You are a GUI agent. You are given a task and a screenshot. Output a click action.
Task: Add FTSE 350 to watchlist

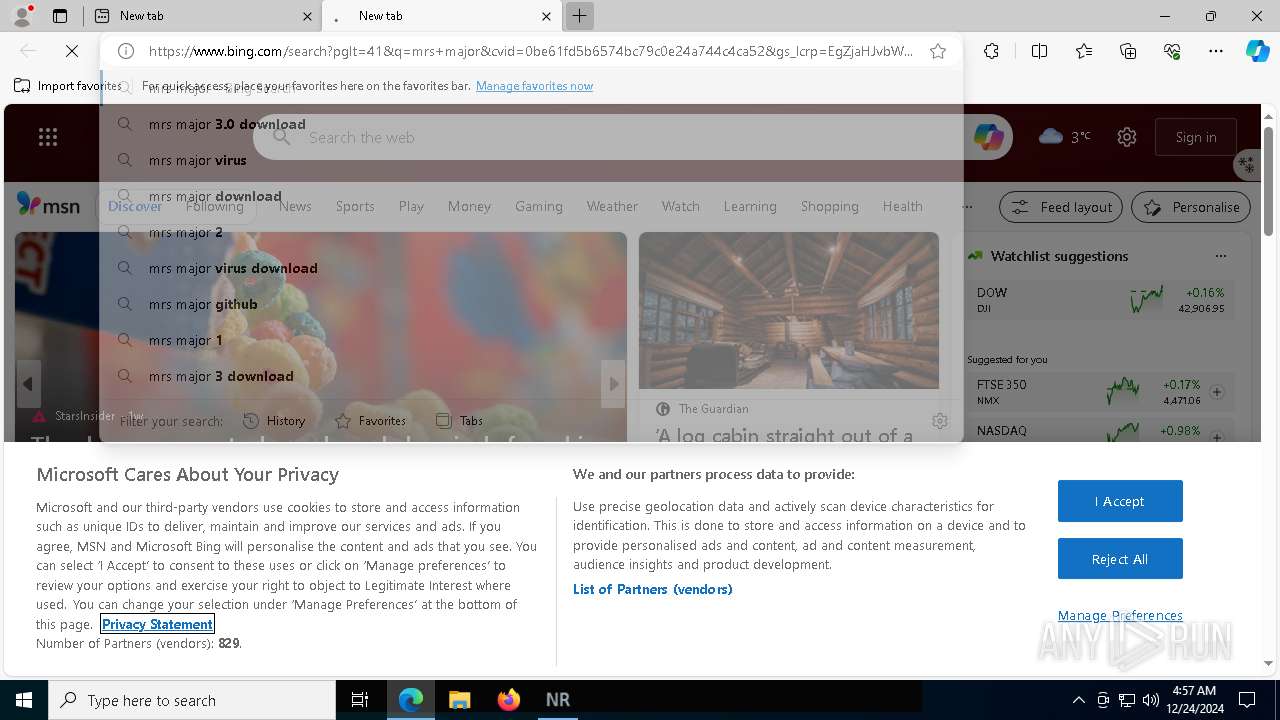click(x=1217, y=392)
